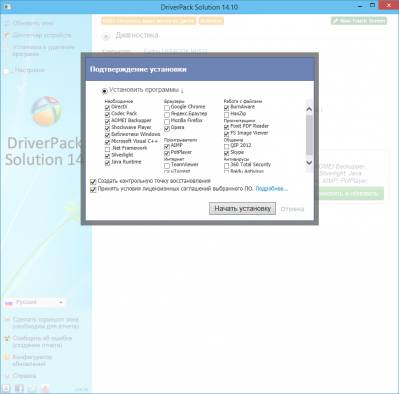Viewport: 399px width, 394px height.
Task: Click Начать установку button
Action: [x=242, y=209]
